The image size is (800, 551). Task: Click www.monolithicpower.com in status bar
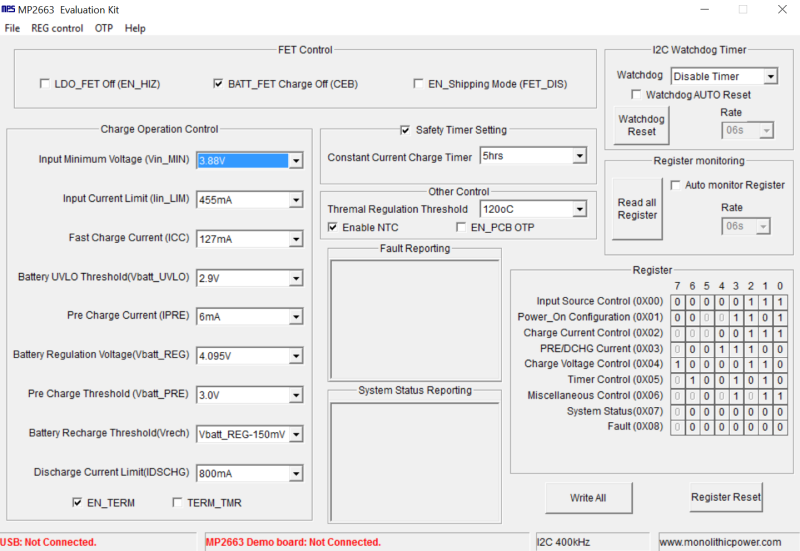720,542
